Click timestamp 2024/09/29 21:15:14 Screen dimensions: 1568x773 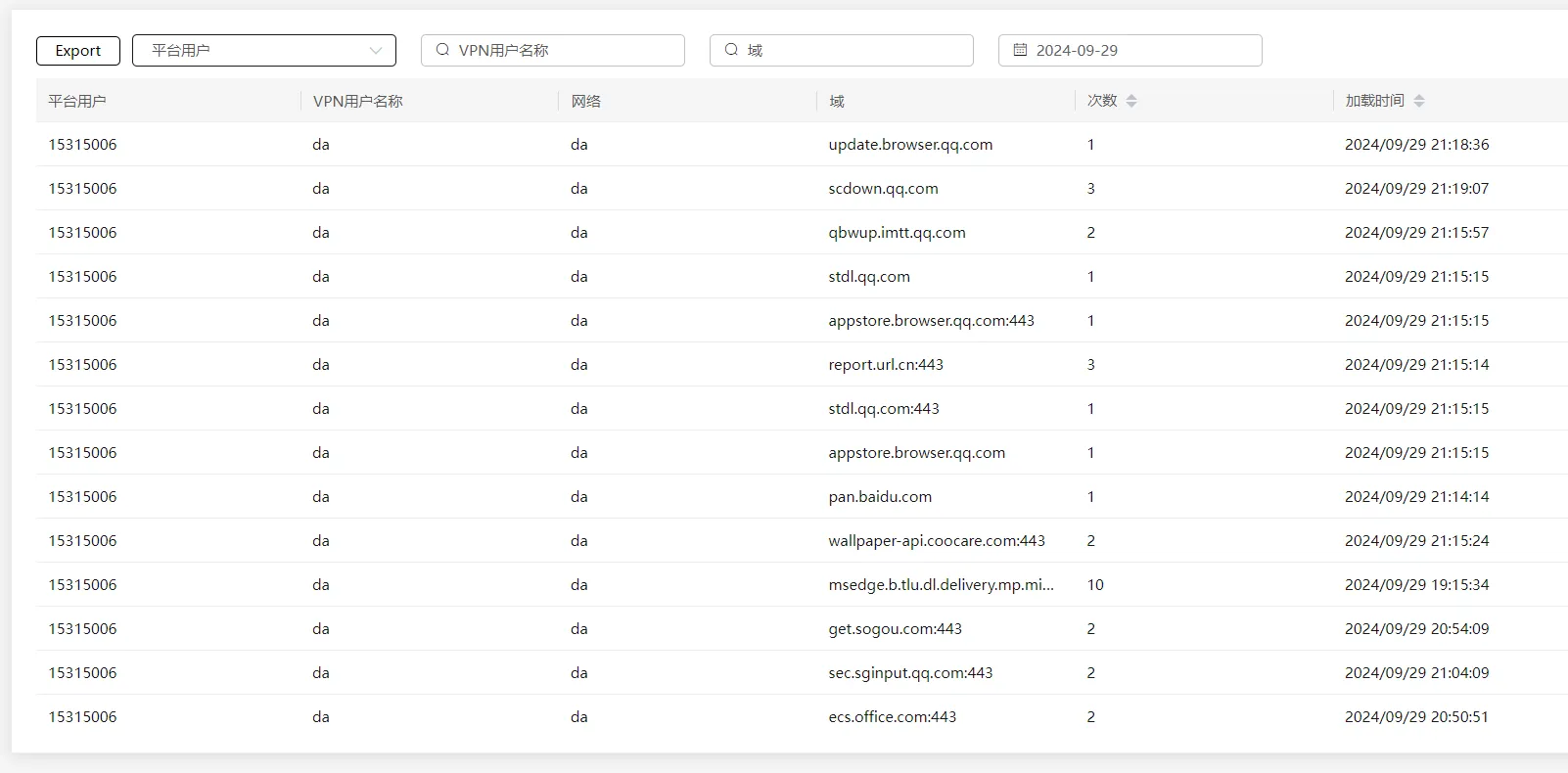tap(1416, 365)
